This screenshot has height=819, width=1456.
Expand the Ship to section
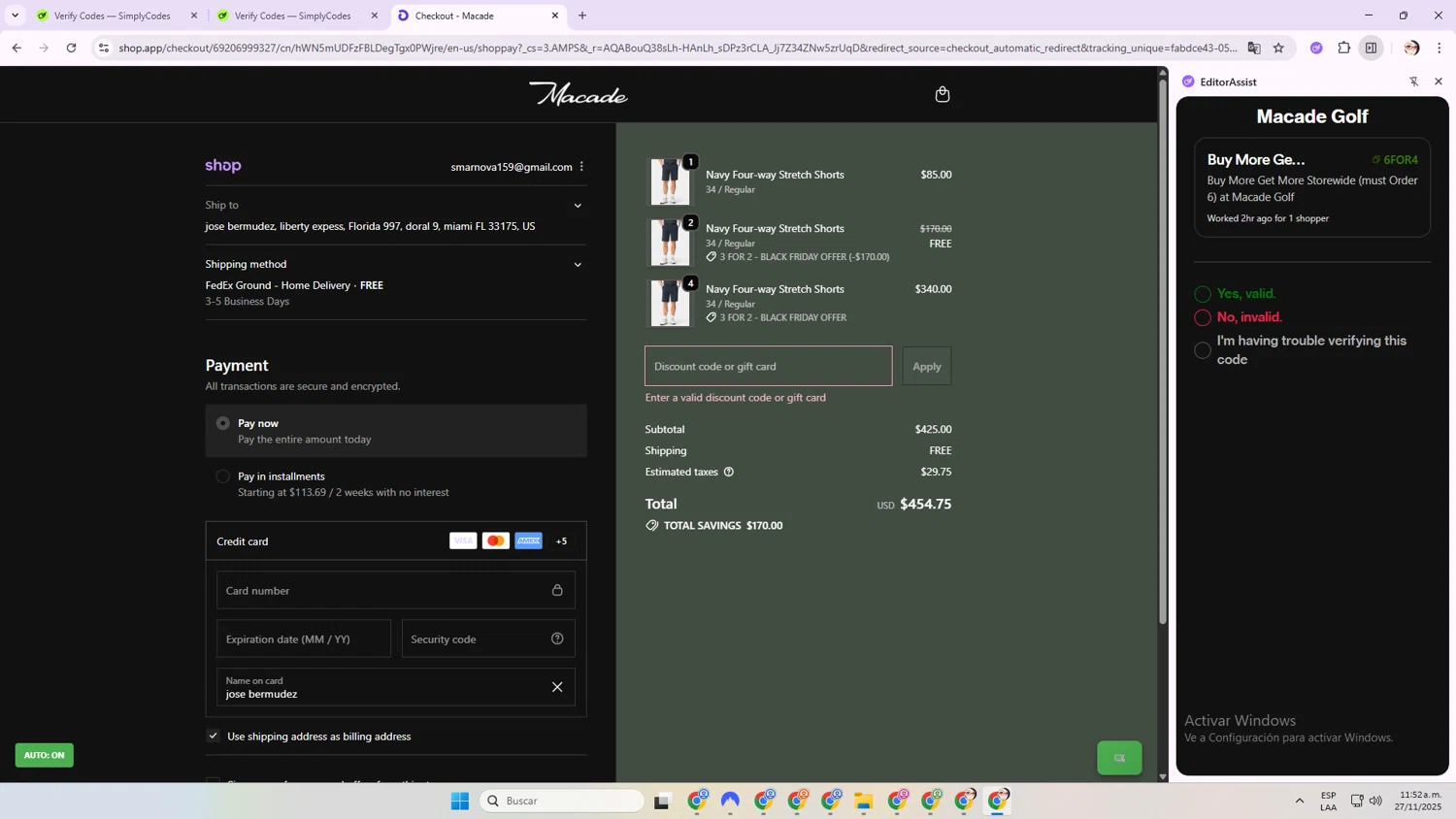pos(578,206)
